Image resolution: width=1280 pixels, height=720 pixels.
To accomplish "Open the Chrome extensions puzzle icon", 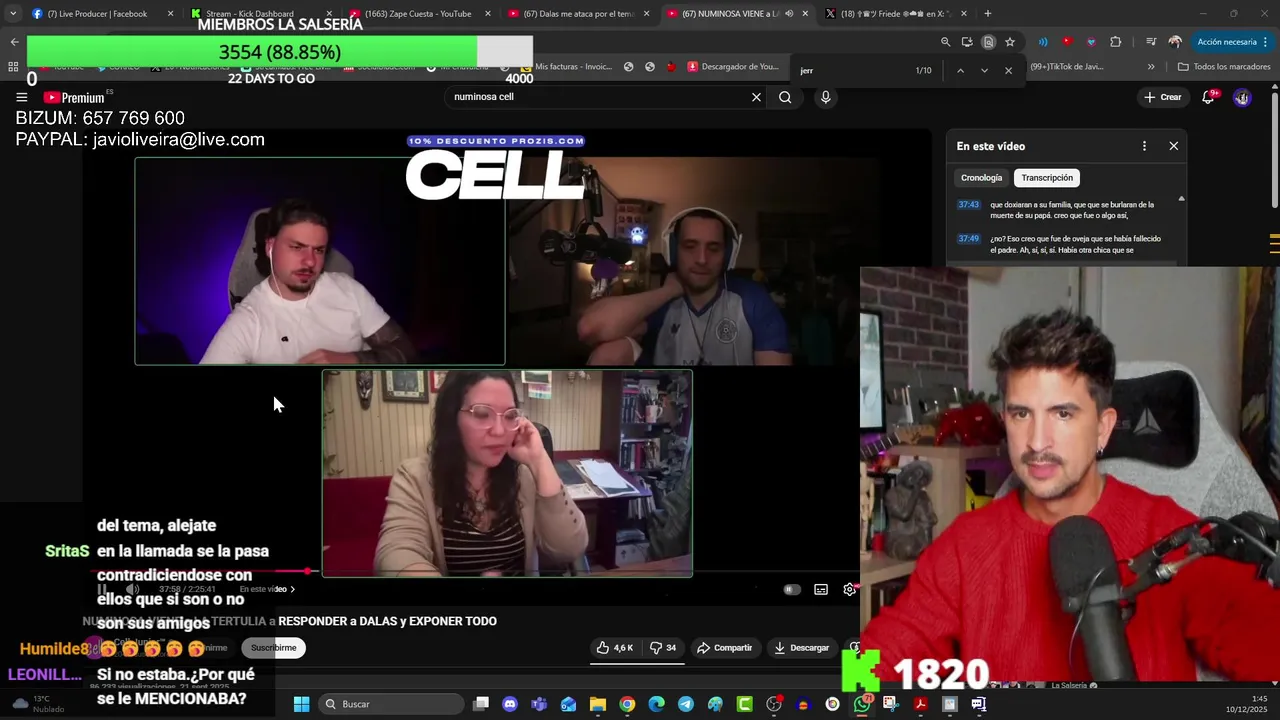I will point(1116,42).
